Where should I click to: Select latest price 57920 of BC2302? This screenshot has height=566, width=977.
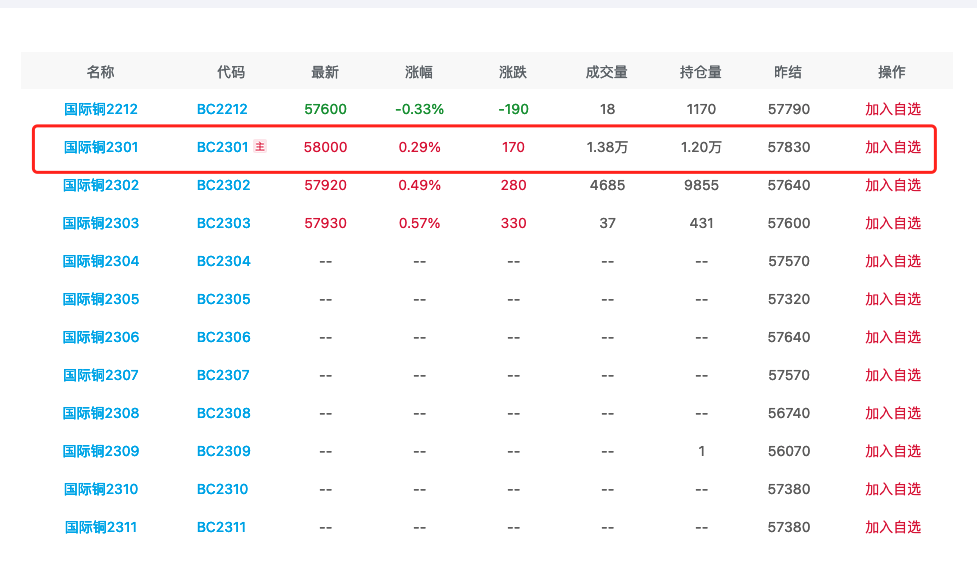325,185
